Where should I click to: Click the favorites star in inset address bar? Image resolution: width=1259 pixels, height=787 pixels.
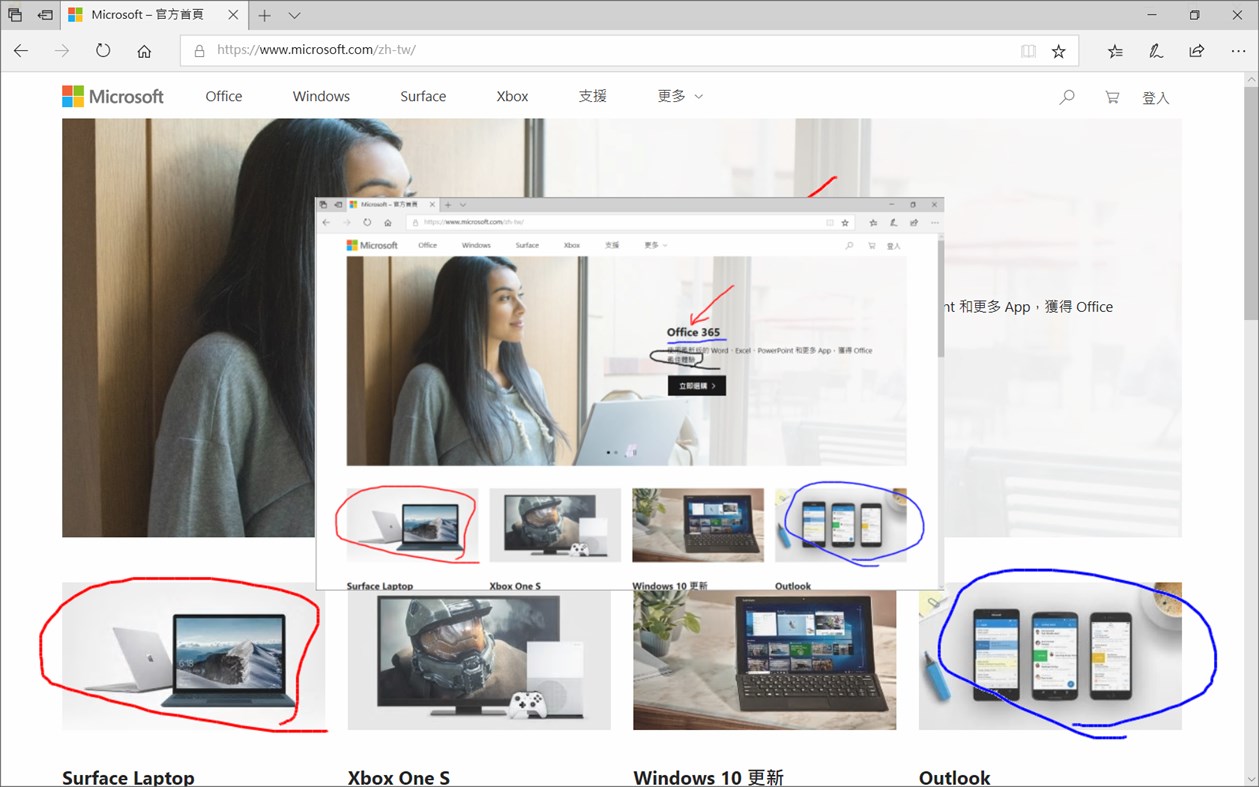(845, 222)
